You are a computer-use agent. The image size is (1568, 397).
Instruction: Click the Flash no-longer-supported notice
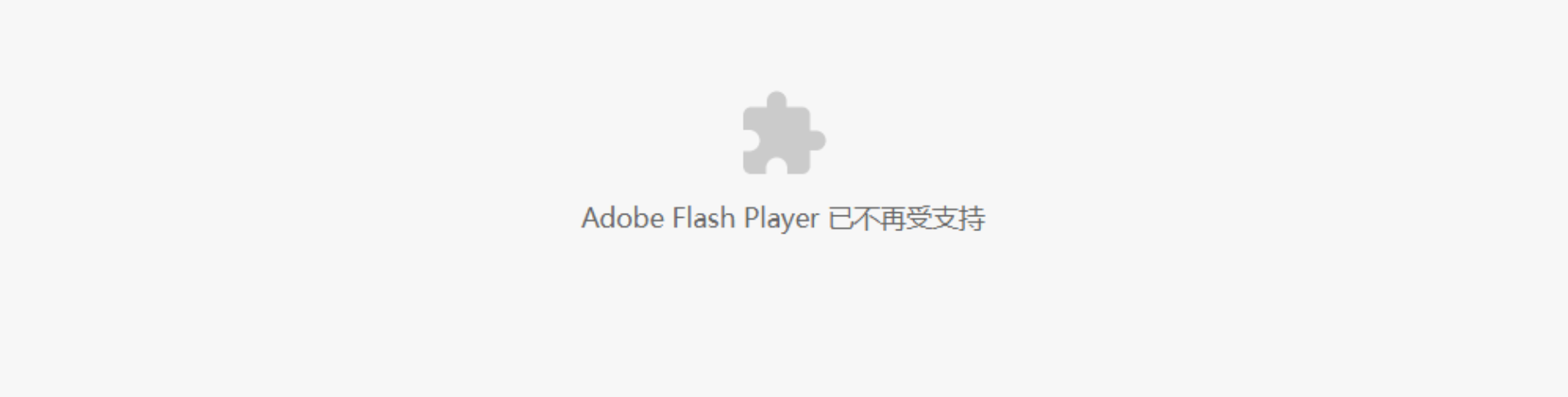[x=783, y=219]
